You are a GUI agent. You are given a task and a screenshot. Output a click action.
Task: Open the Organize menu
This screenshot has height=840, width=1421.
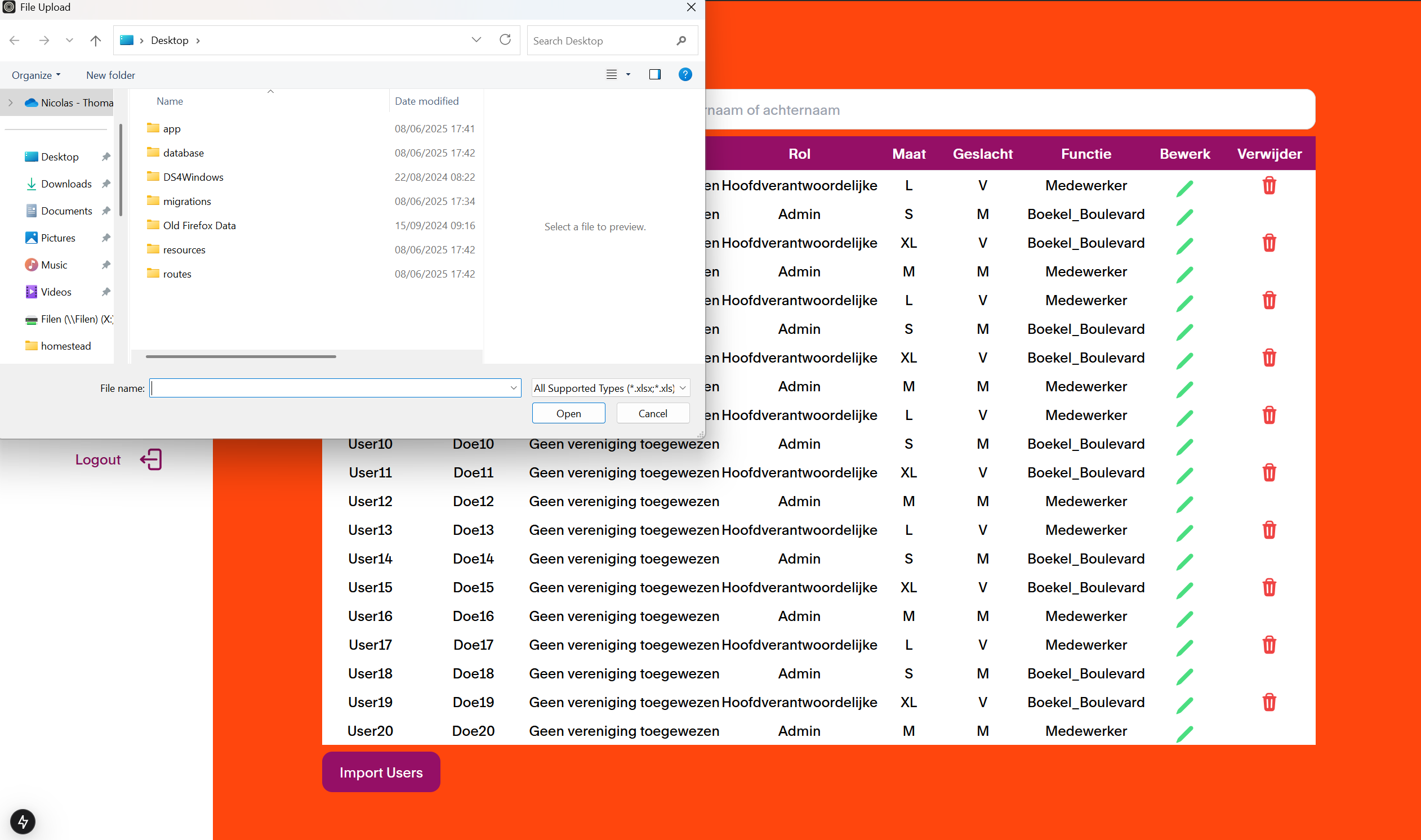click(x=35, y=75)
